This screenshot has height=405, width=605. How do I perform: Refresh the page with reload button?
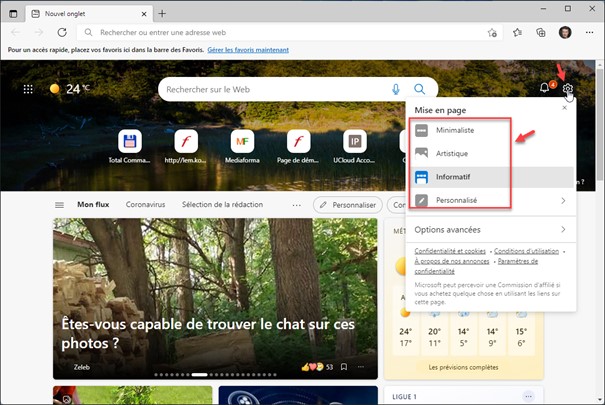pos(62,32)
